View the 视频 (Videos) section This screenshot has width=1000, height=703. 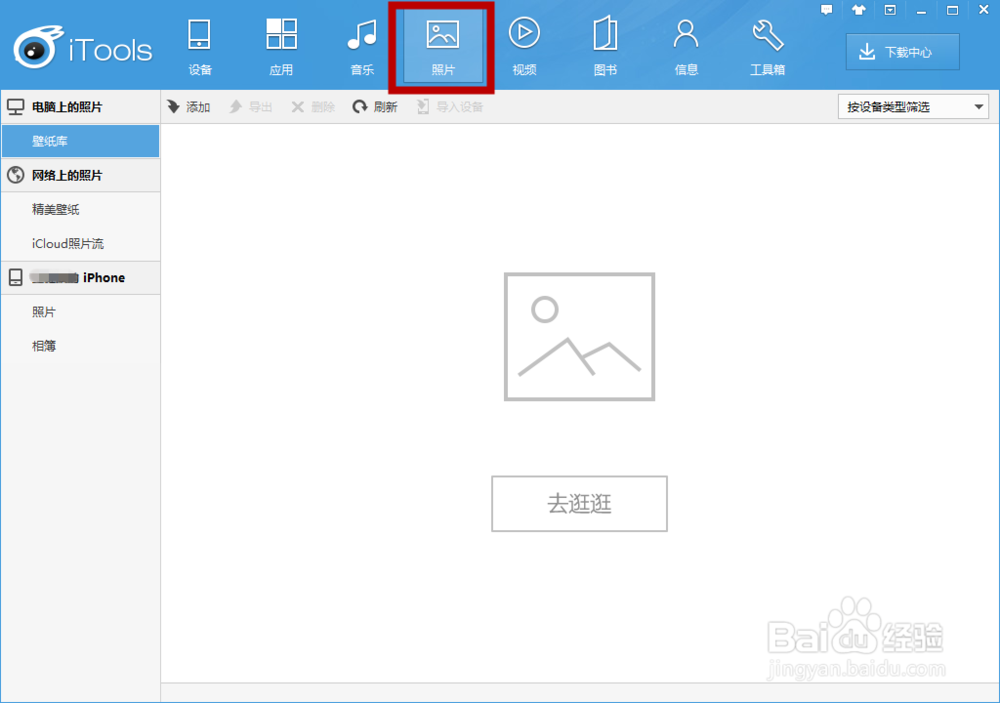coord(523,45)
